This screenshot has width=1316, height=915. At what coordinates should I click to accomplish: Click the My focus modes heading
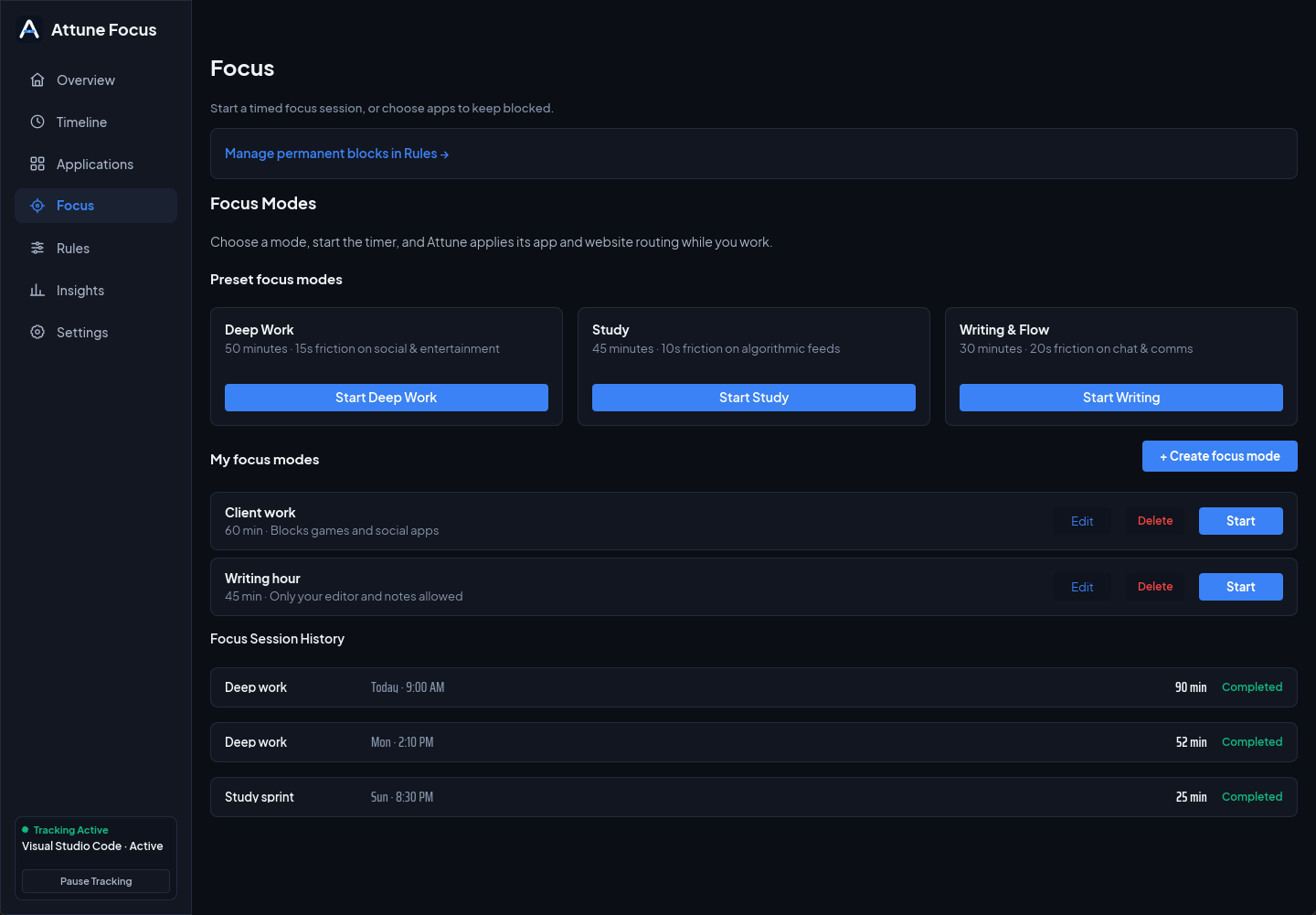[x=265, y=460]
